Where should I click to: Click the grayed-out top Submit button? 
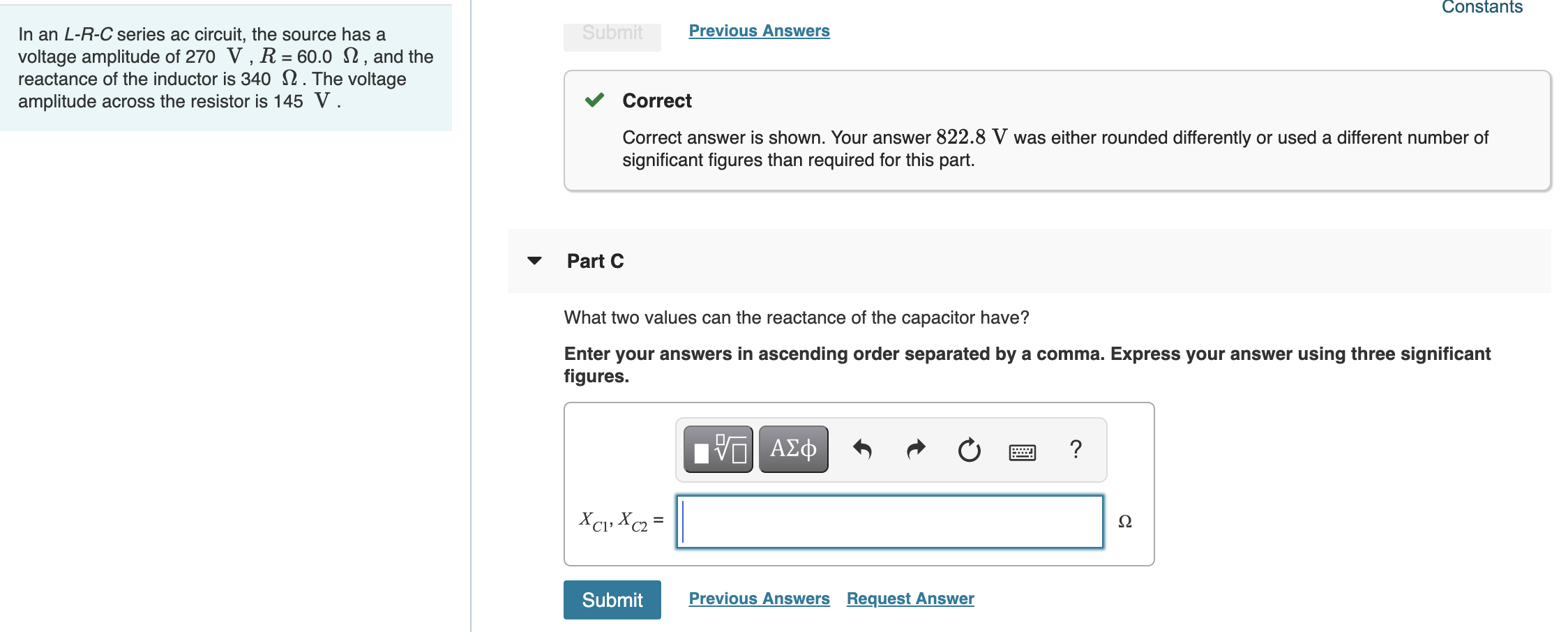(611, 31)
